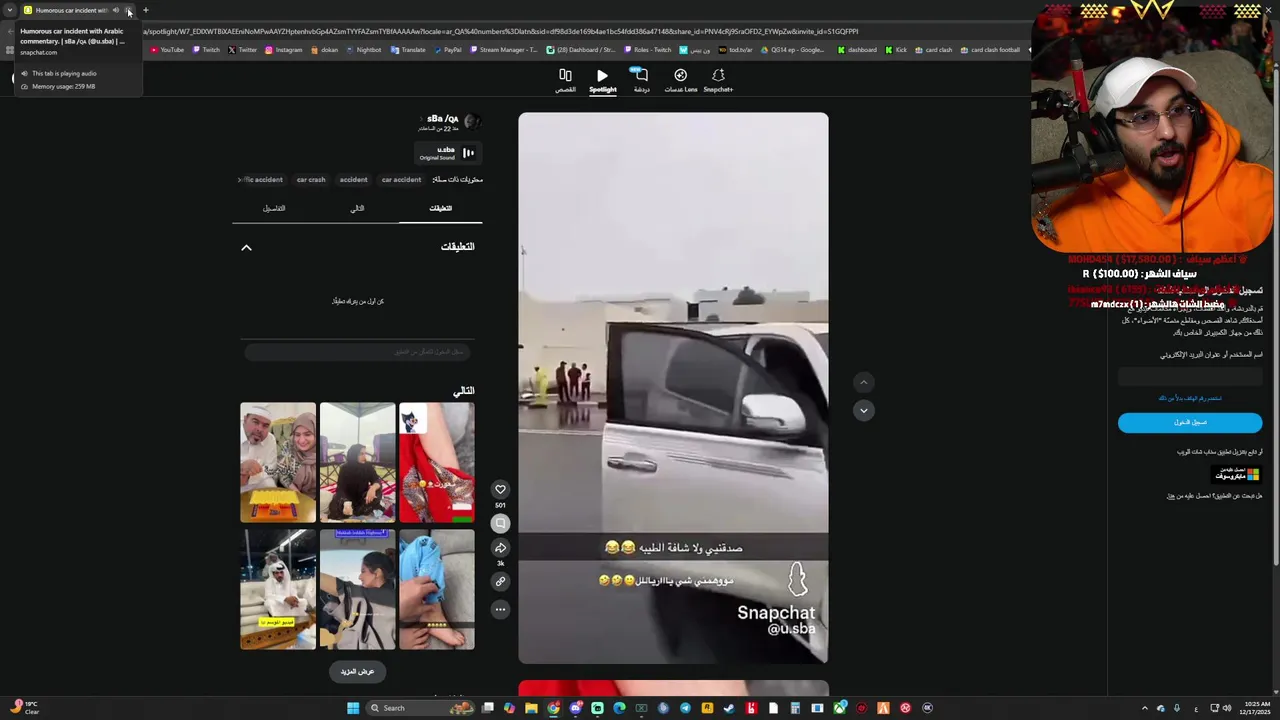Open the Chat icon in top navigation
Screen dimensions: 1280x720
point(641,80)
